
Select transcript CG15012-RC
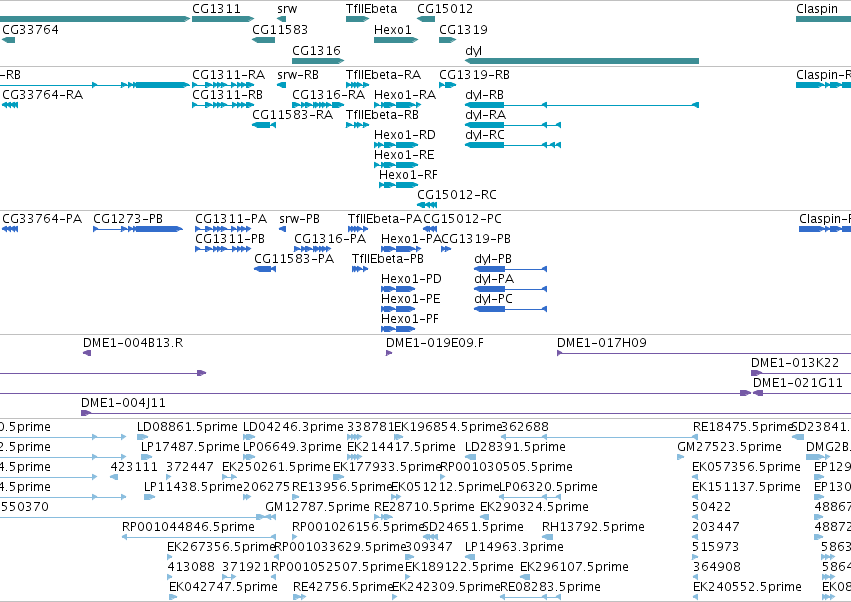coord(457,194)
